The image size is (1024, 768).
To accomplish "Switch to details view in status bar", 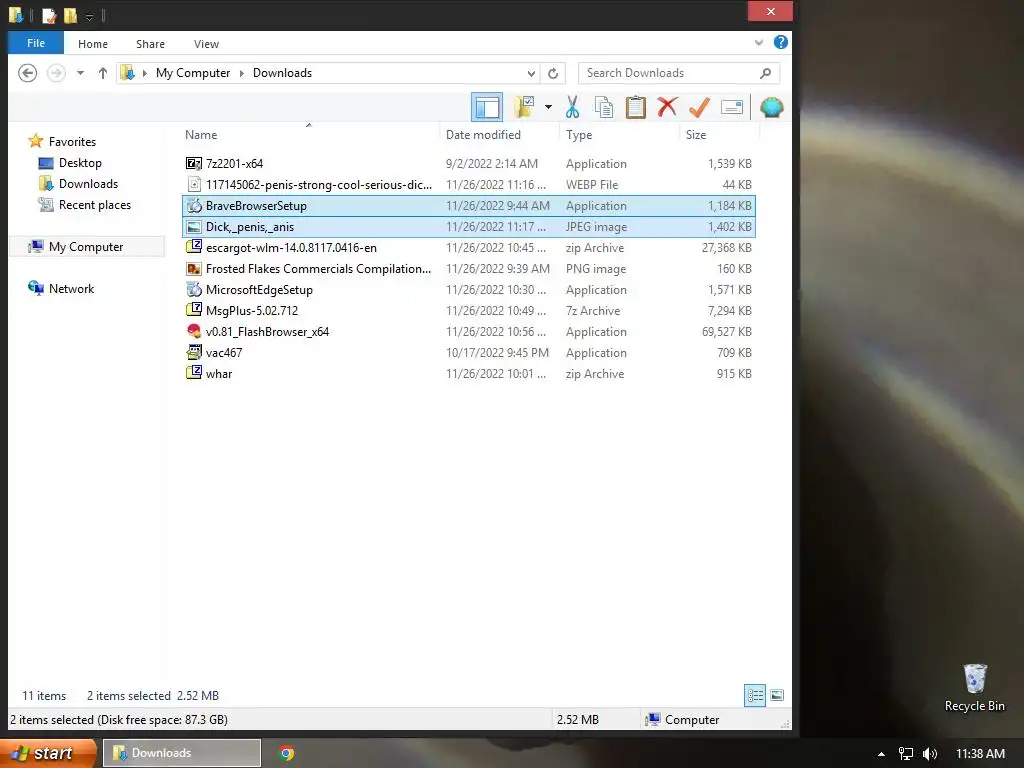I will (x=755, y=696).
